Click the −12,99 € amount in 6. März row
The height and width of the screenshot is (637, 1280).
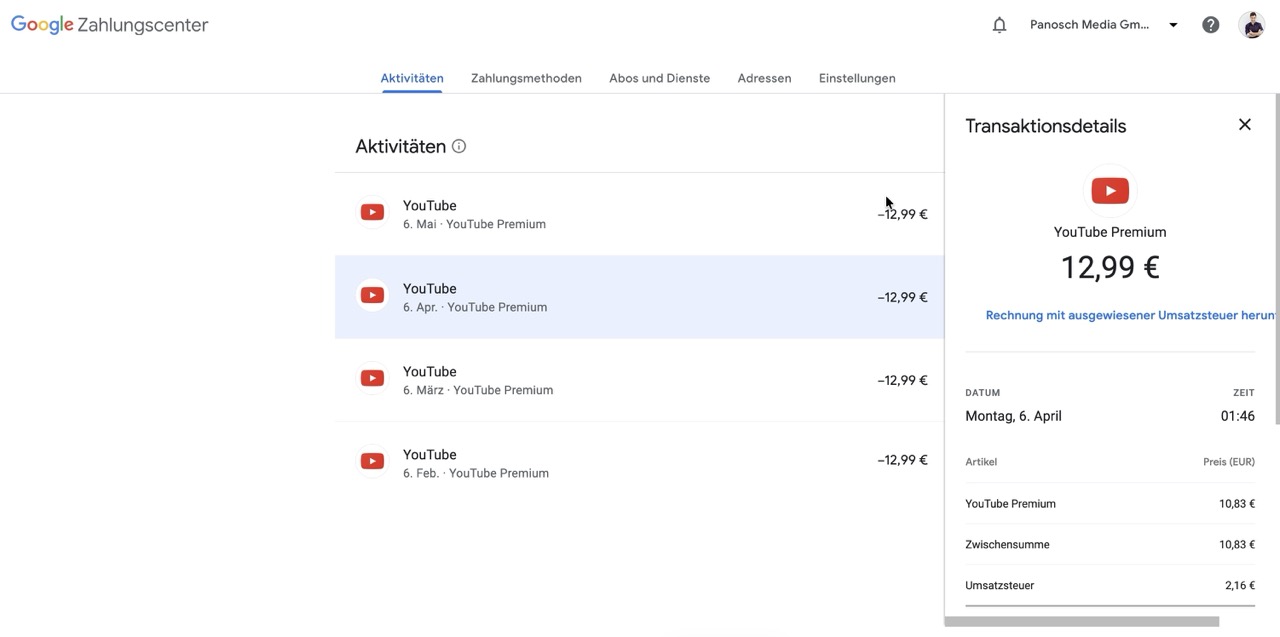pyautogui.click(x=902, y=380)
